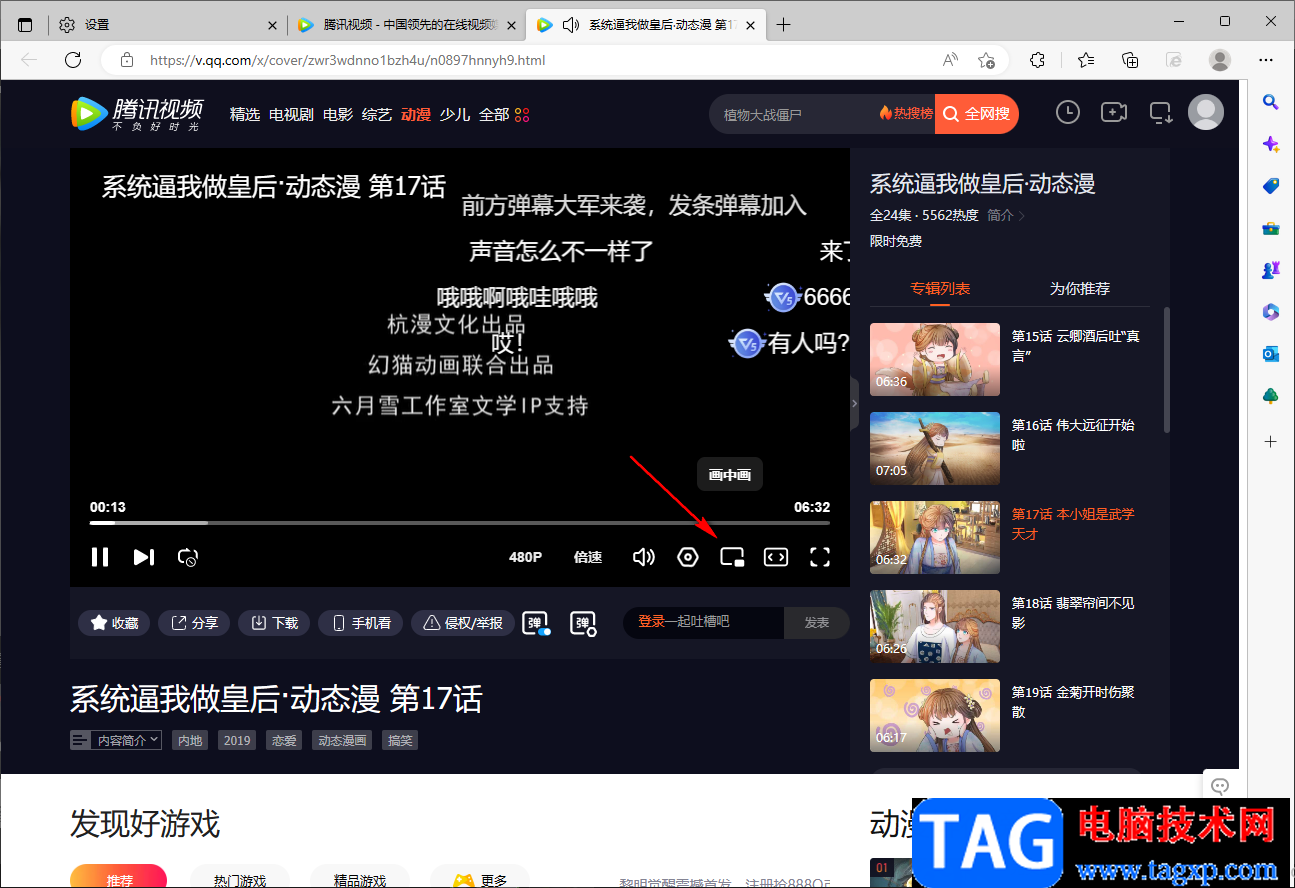
Task: Open the watch history clock icon
Action: (1068, 113)
